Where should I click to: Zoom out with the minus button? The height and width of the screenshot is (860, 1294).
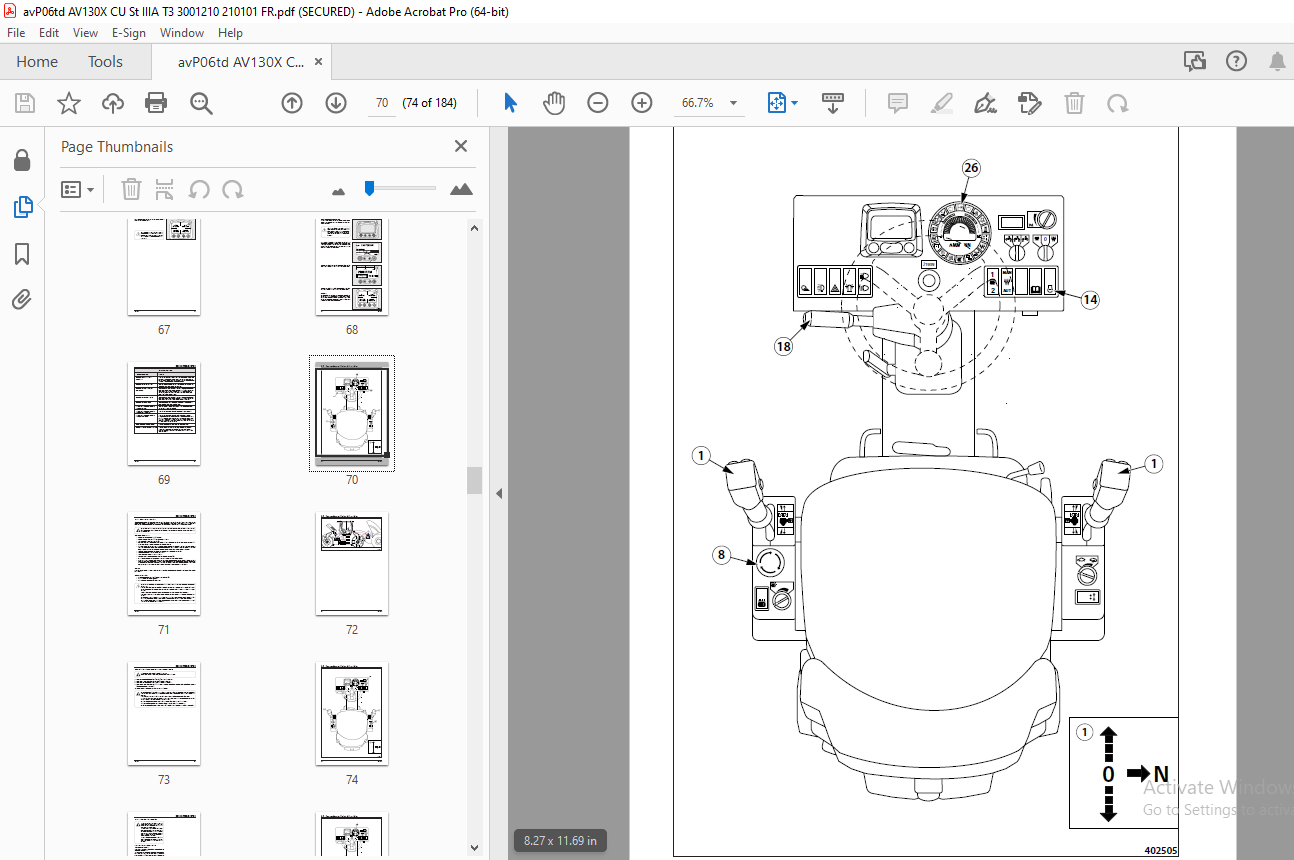598,103
